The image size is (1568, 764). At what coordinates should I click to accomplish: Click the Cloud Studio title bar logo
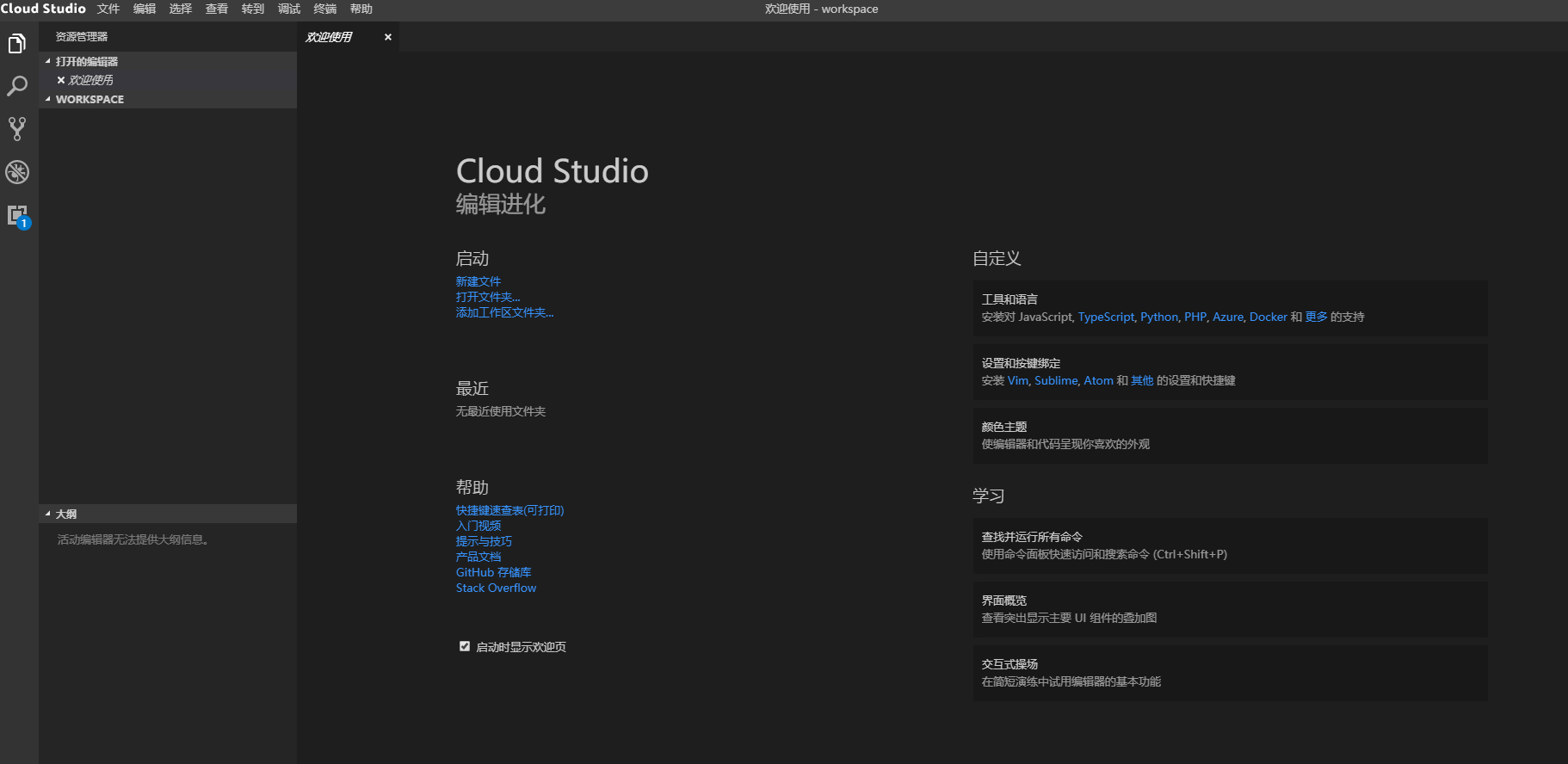point(43,9)
